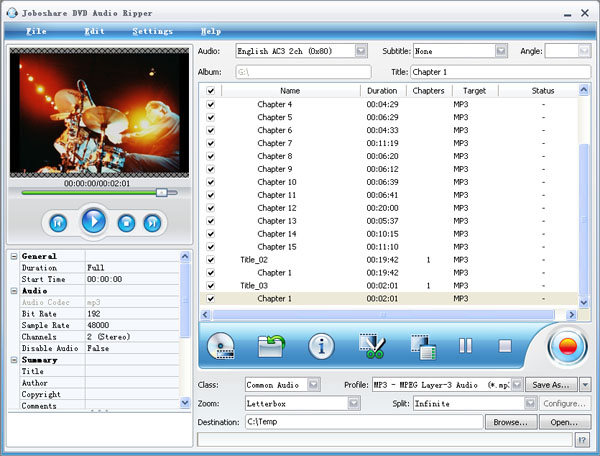600x456 pixels.
Task: Click the drummer video preview thumbnail
Action: point(99,112)
